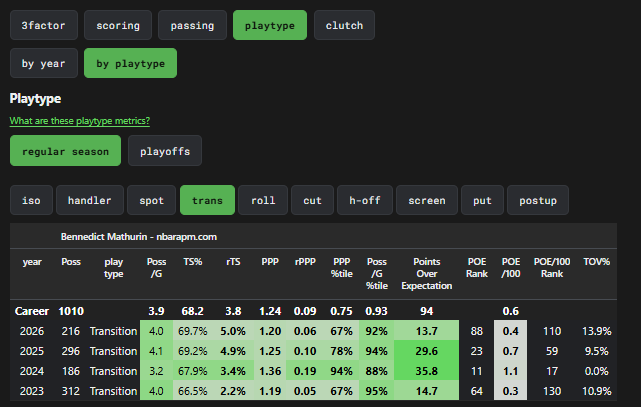The height and width of the screenshot is (407, 641).
Task: Click the PPP %tile column header
Action: 341,268
